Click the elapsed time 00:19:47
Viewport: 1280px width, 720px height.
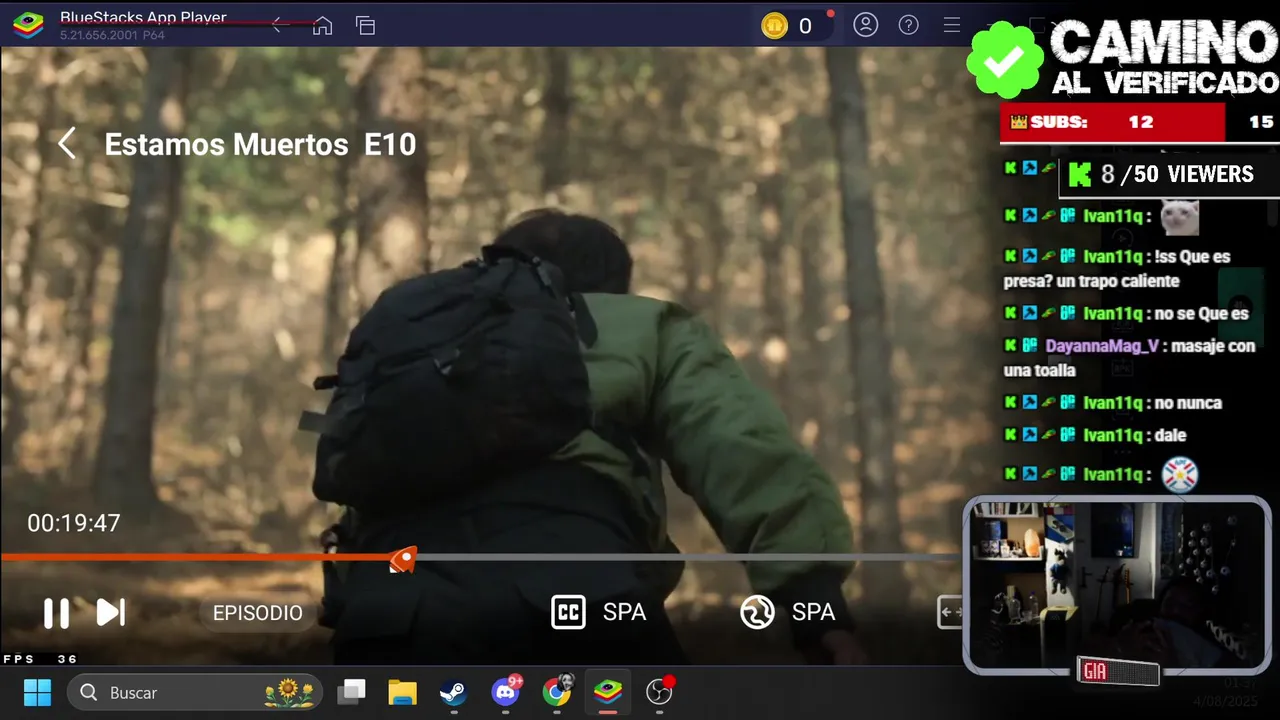[74, 523]
